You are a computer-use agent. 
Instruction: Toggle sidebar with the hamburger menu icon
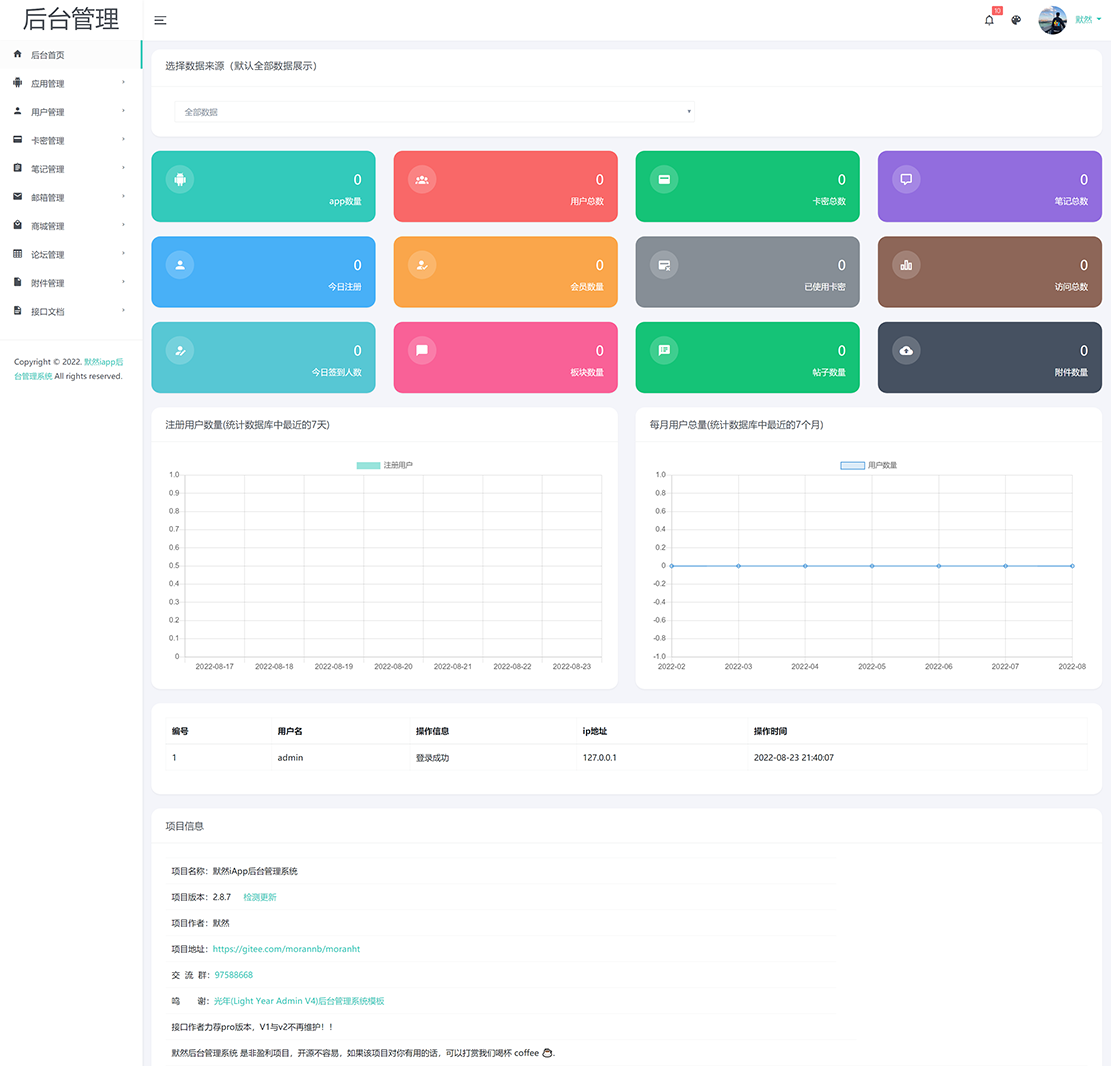point(160,20)
